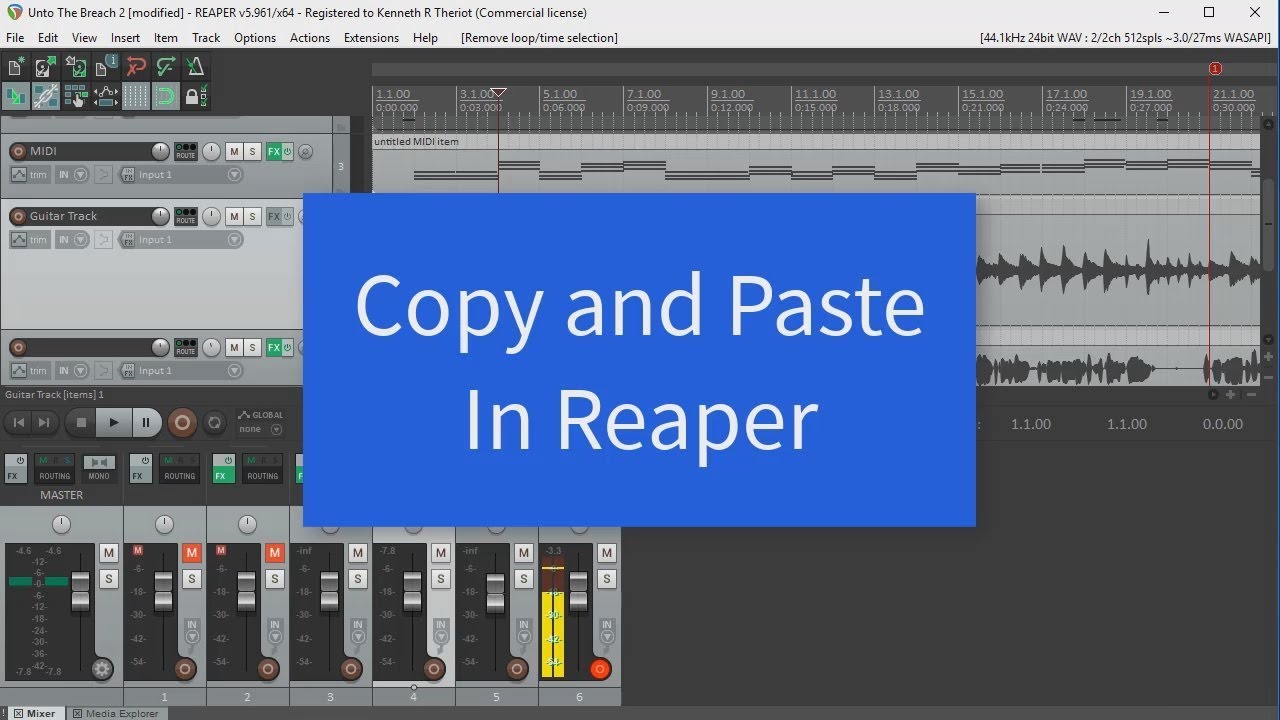This screenshot has width=1280, height=720.
Task: Toggle ripple editing toolbar icon
Action: (76, 97)
